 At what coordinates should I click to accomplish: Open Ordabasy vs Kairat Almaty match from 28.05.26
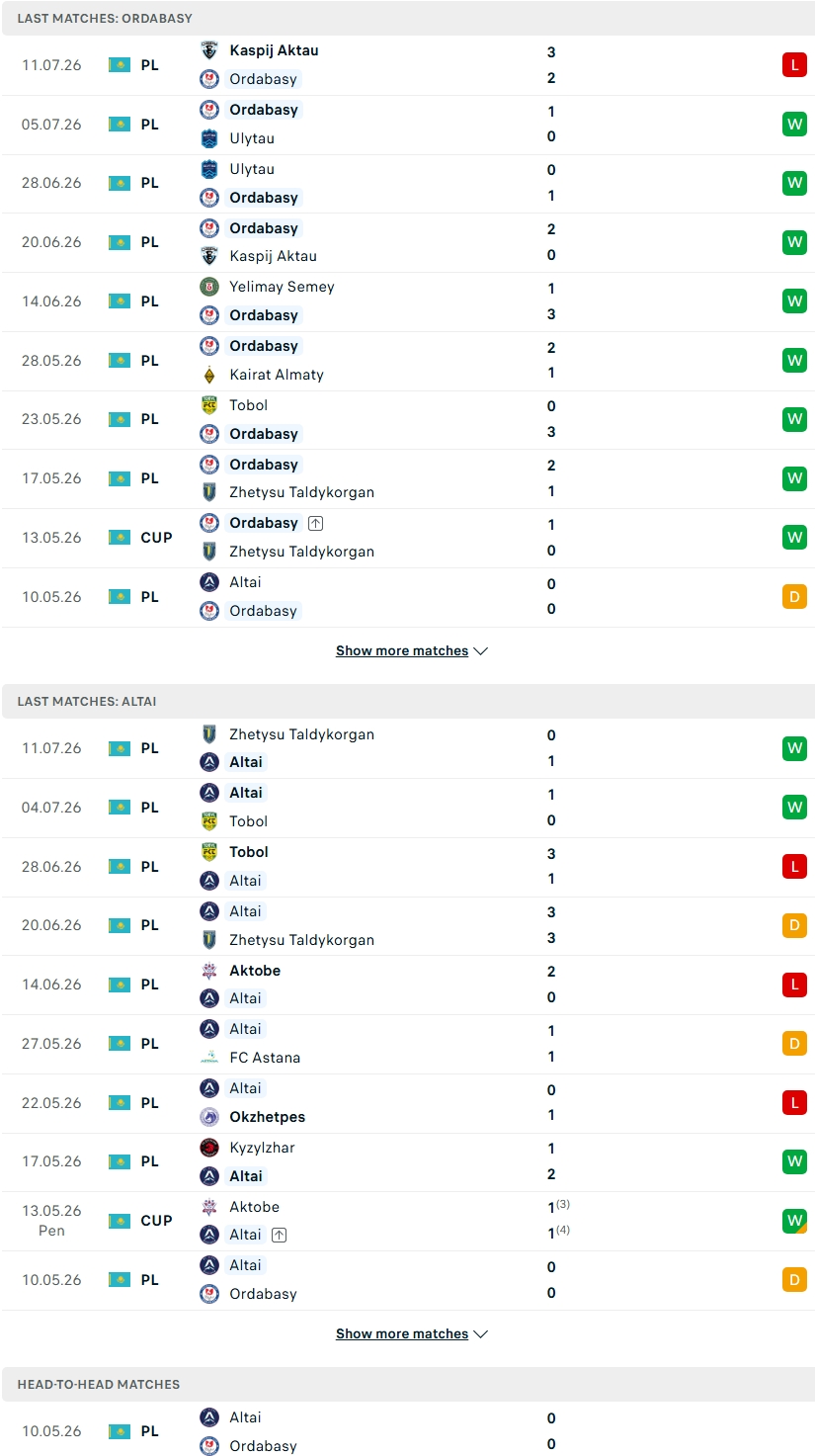pos(408,361)
